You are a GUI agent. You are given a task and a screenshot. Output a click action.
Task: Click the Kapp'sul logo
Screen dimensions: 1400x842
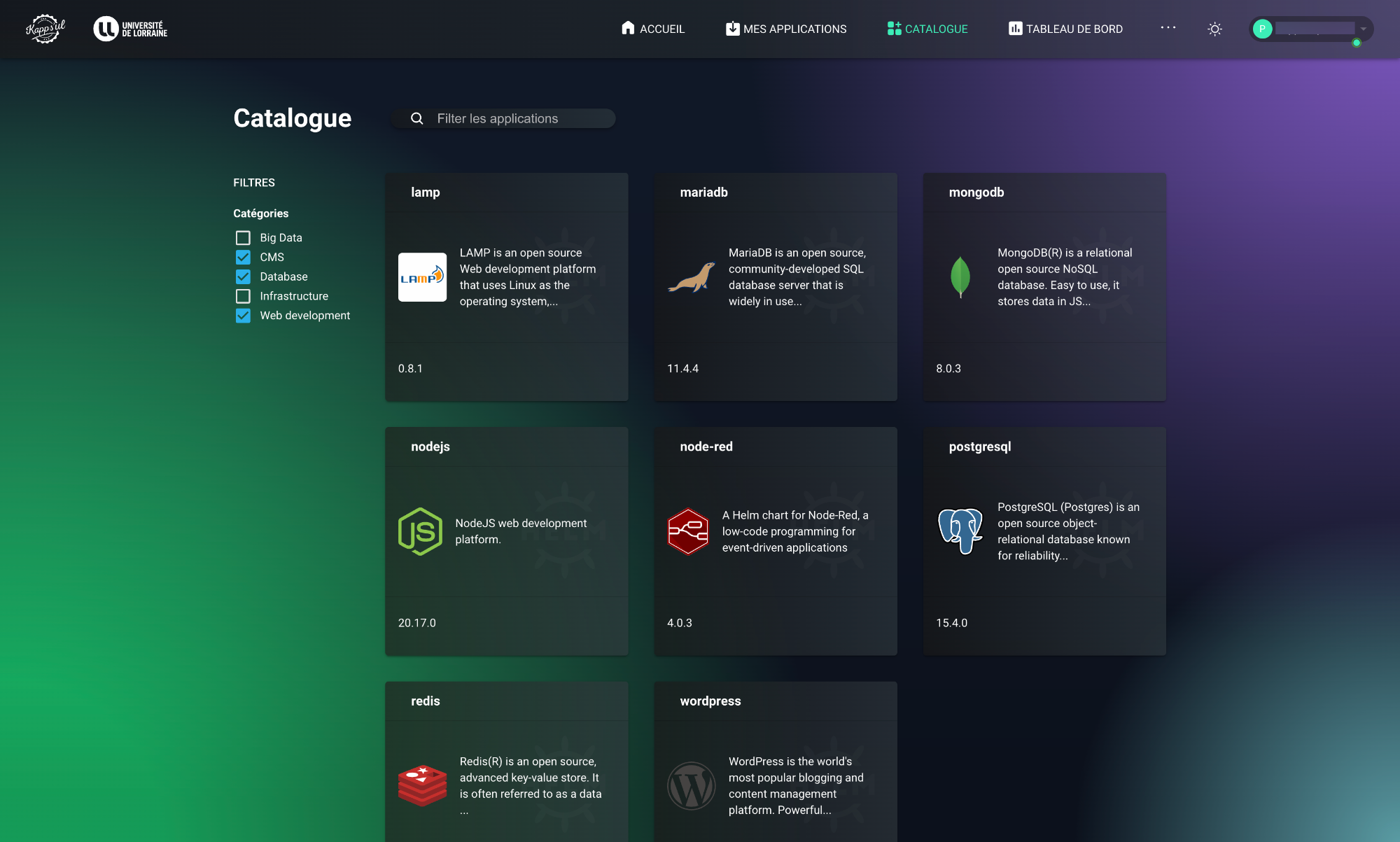(45, 29)
